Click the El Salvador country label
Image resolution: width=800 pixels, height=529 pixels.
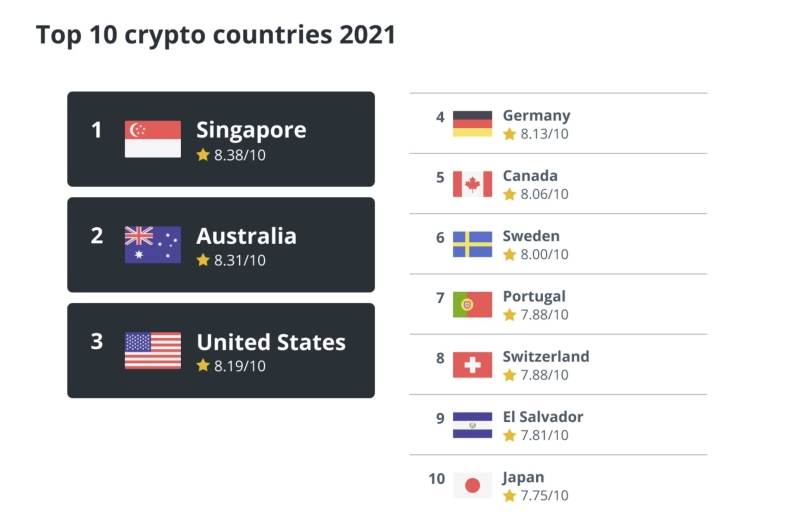point(543,416)
